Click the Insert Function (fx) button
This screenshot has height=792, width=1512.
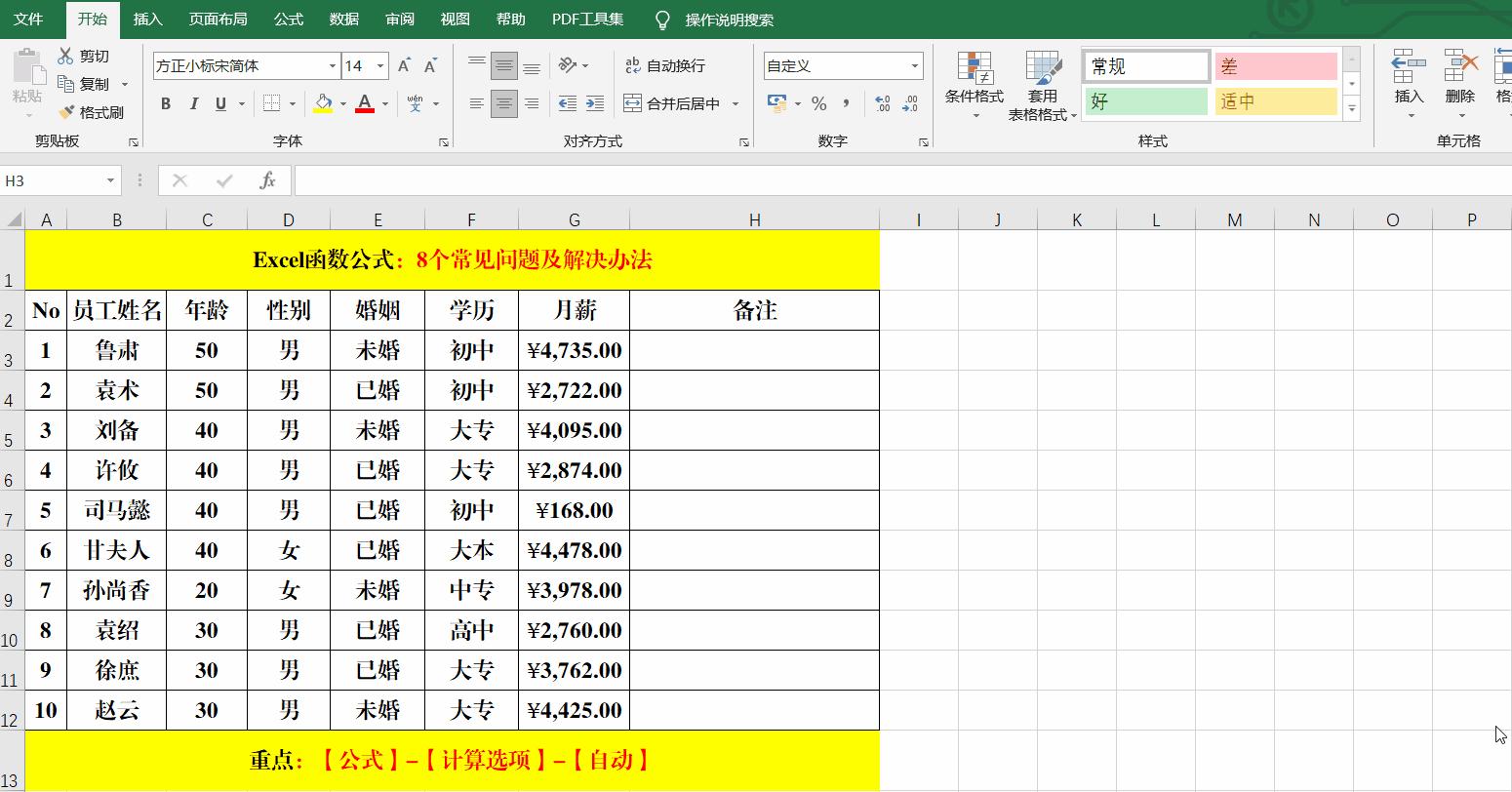[x=267, y=180]
